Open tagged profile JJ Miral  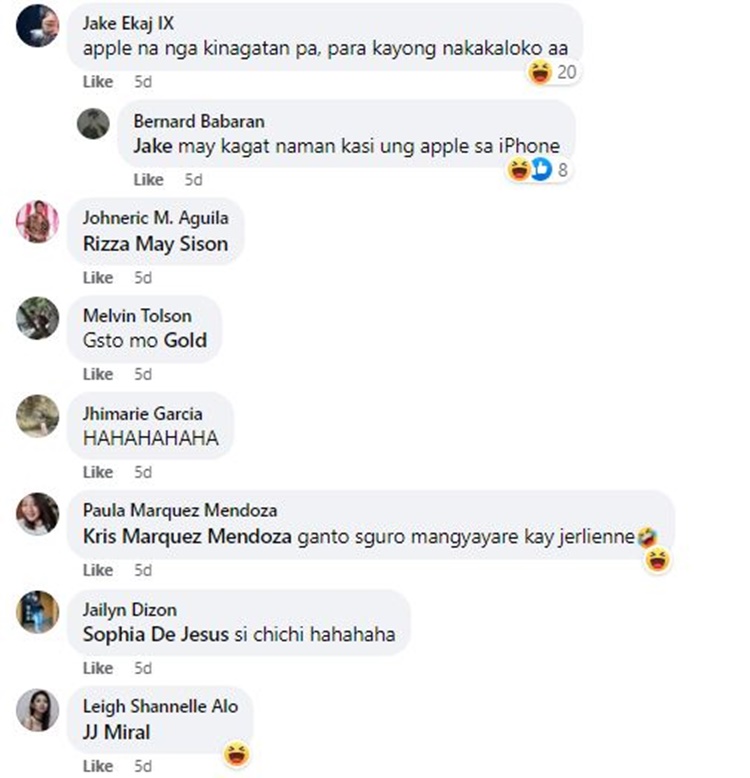[116, 732]
